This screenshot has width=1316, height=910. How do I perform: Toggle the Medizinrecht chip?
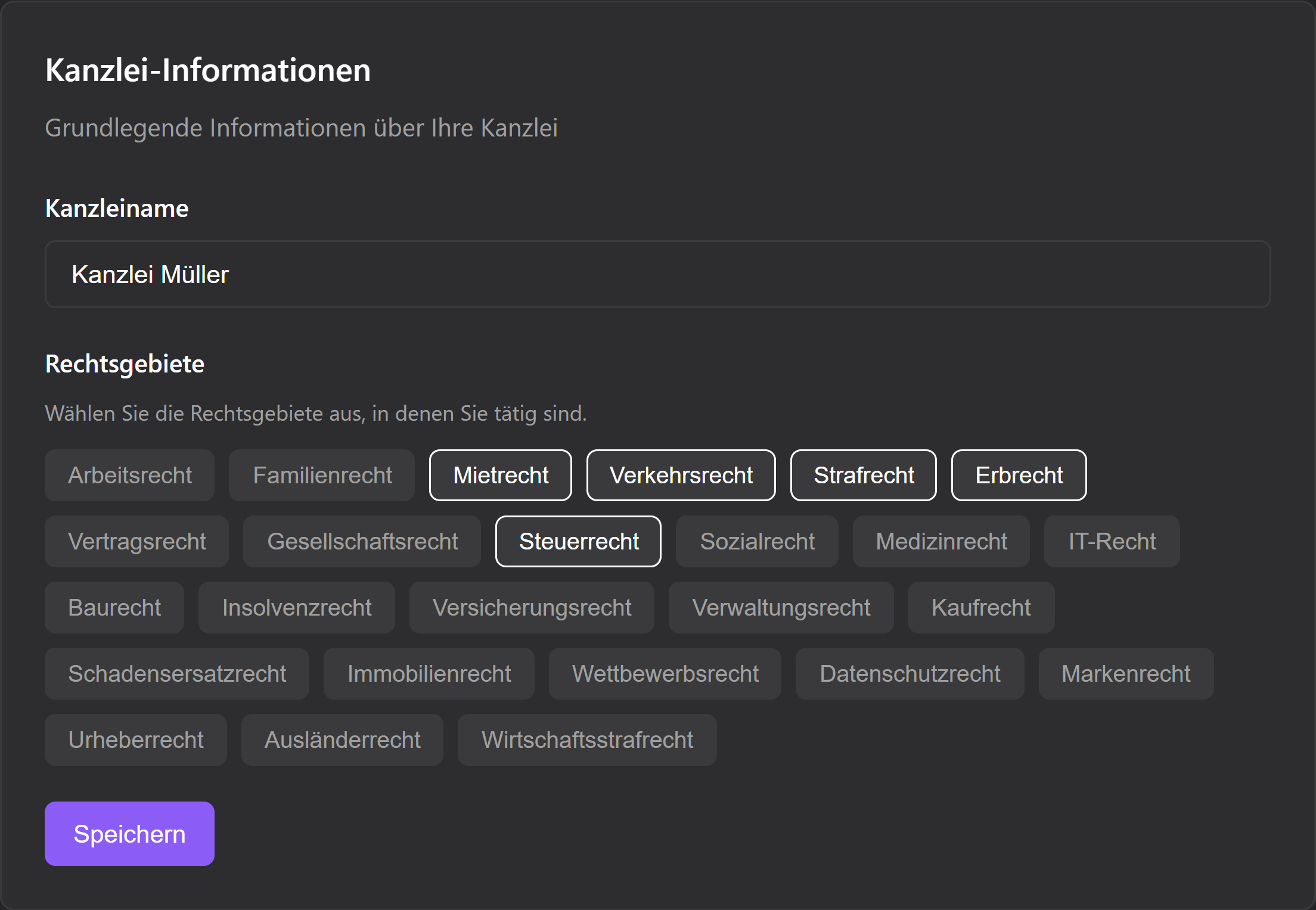(941, 542)
